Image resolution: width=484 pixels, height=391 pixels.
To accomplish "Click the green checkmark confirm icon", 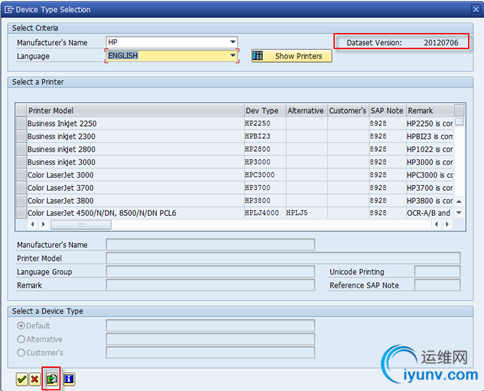I will point(22,379).
